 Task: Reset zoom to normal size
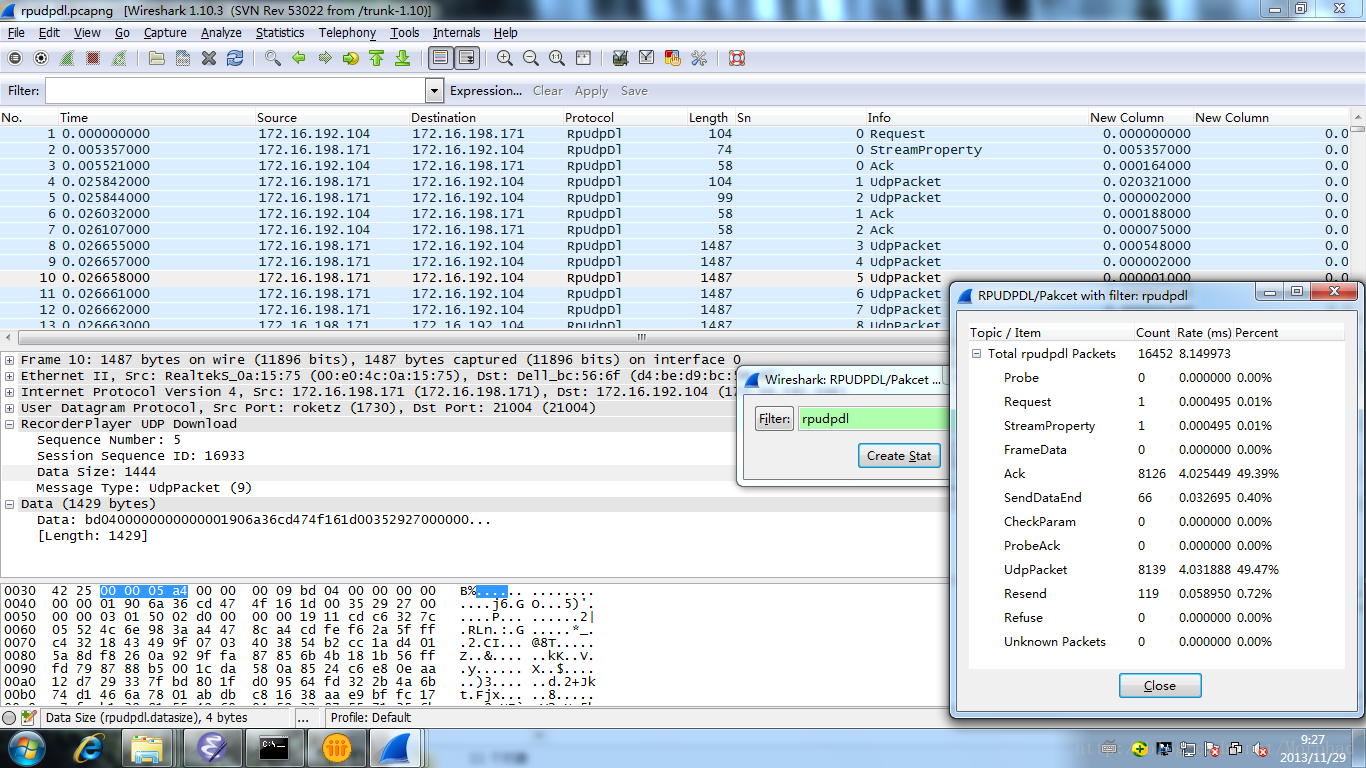(557, 58)
